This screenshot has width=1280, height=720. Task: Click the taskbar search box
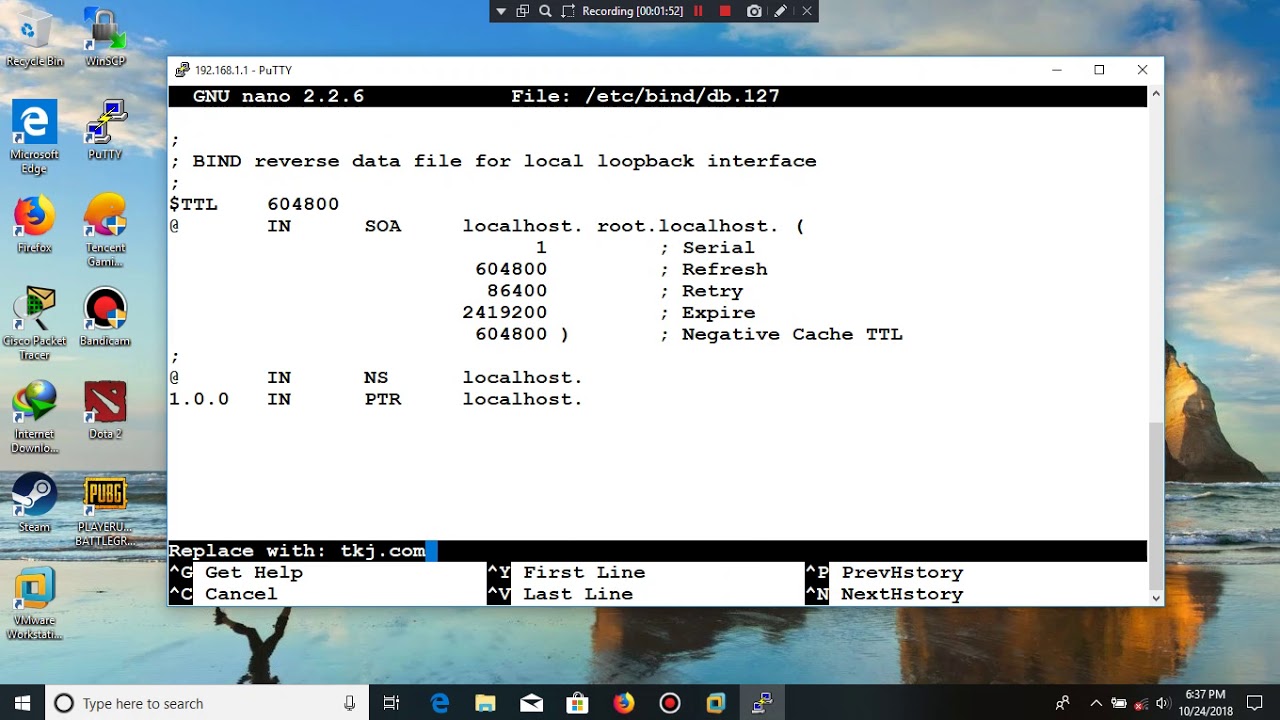click(207, 703)
